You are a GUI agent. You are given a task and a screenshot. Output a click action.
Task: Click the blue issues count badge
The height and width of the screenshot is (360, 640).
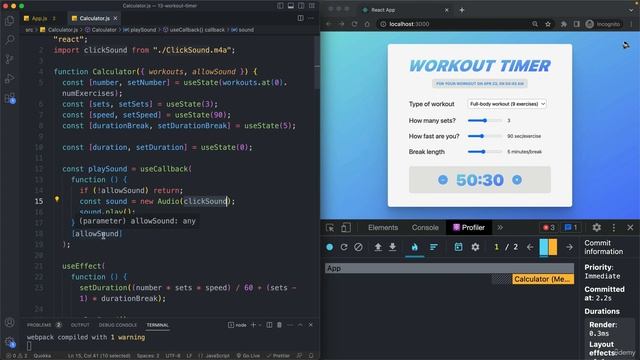[x=571, y=227]
